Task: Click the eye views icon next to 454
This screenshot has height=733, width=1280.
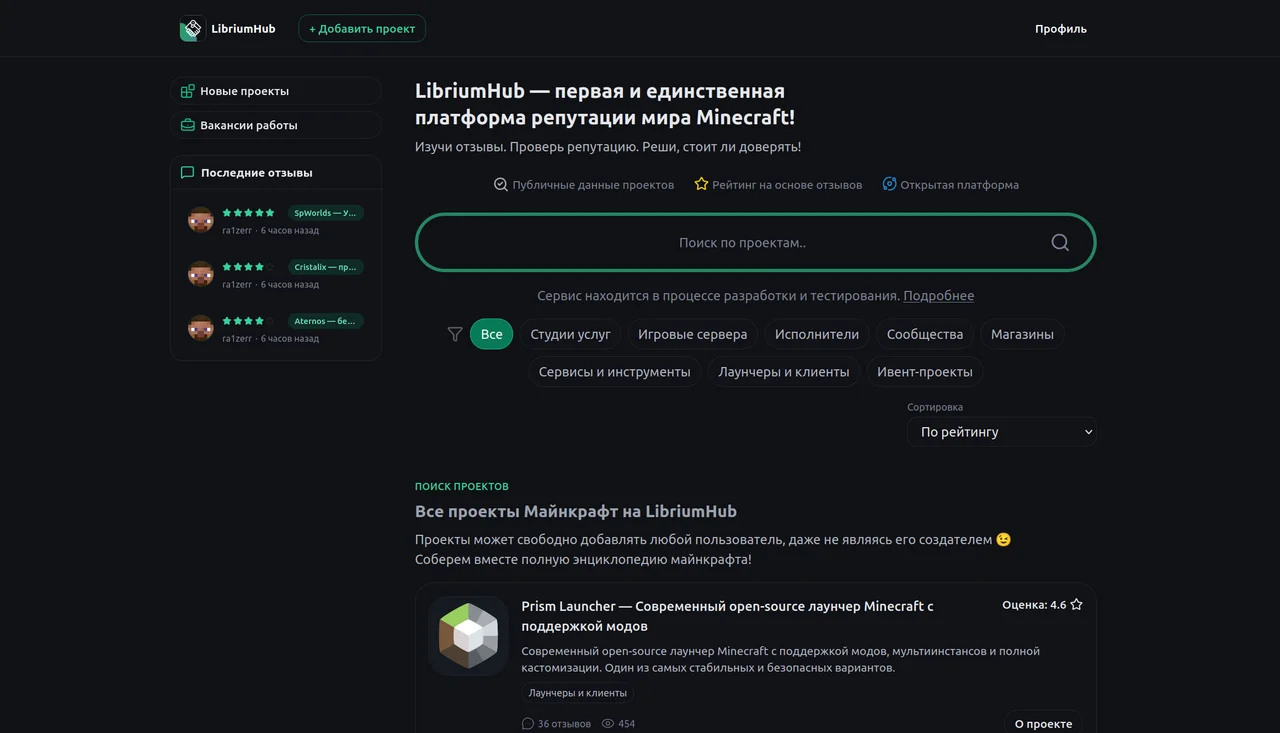Action: pos(608,723)
